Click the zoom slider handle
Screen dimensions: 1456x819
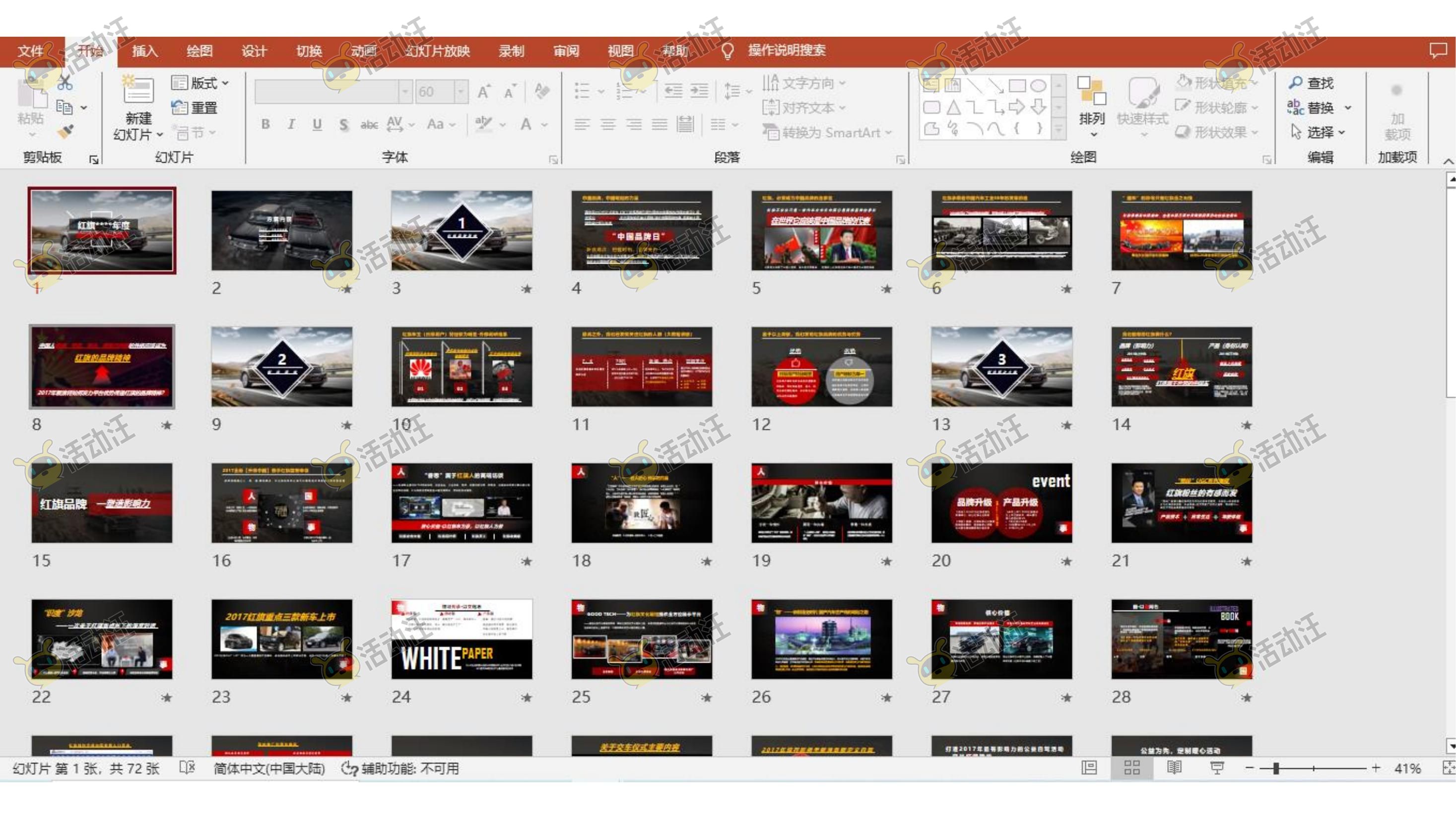tap(1276, 768)
